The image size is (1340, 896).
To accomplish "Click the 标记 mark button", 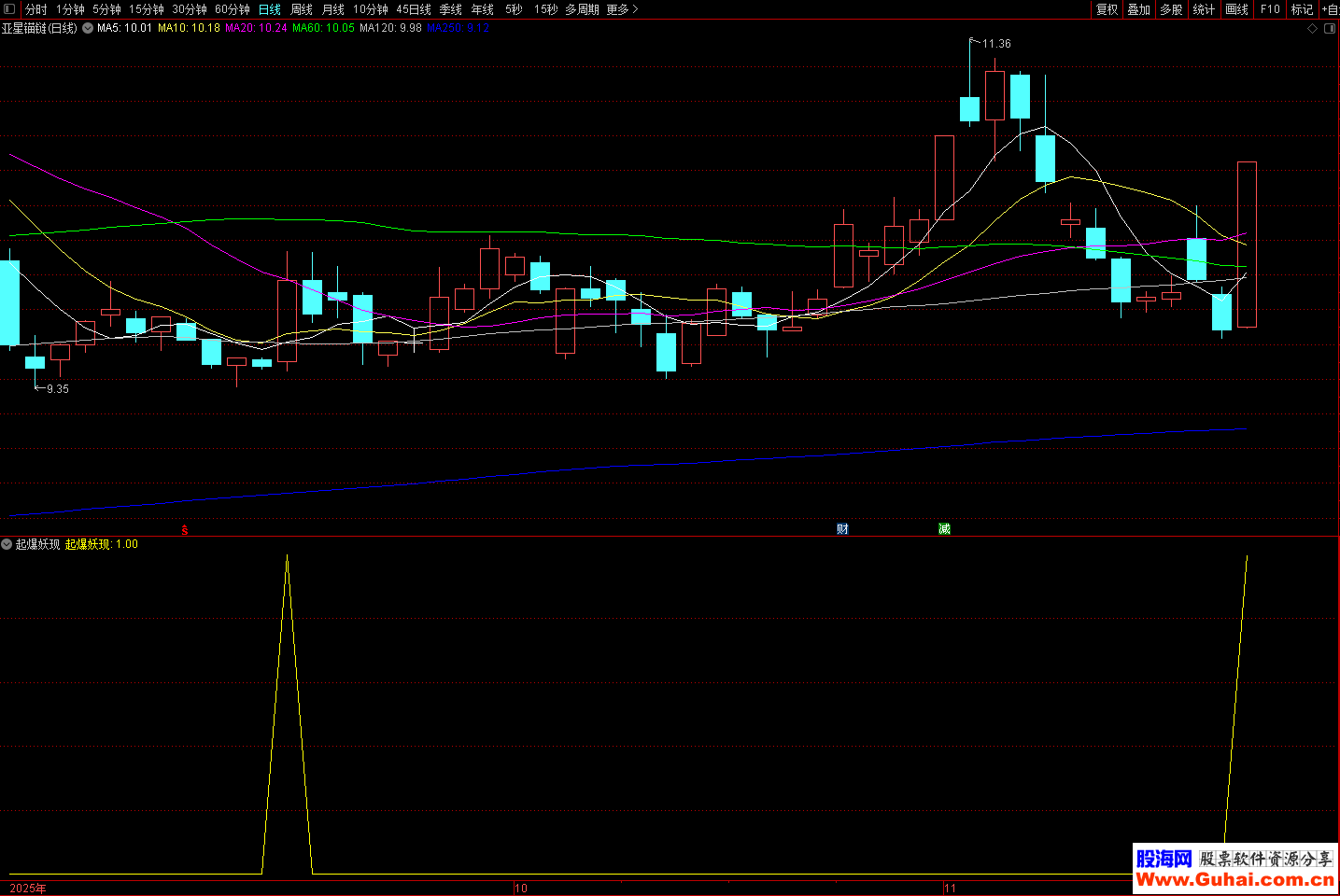I will point(1303,9).
